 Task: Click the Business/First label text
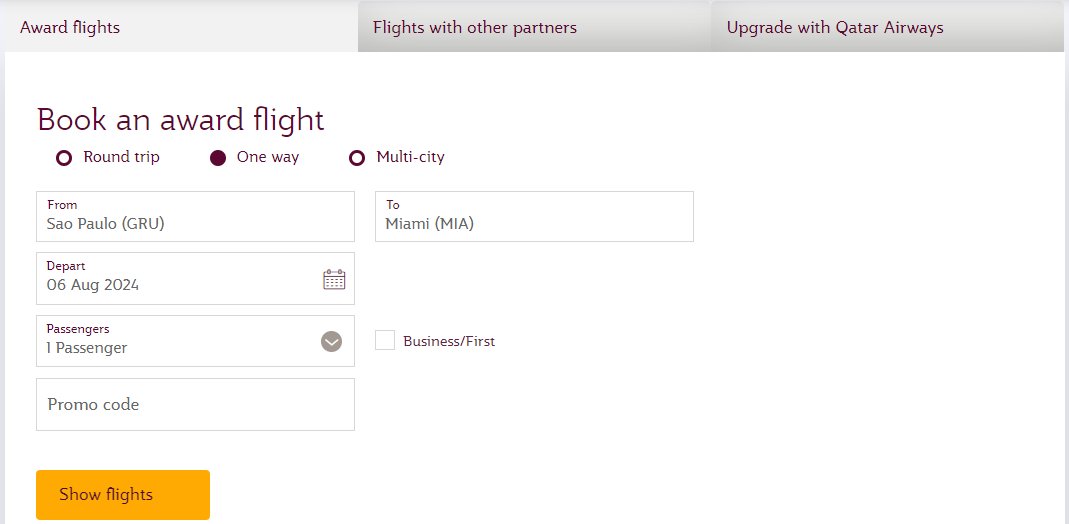(x=449, y=341)
